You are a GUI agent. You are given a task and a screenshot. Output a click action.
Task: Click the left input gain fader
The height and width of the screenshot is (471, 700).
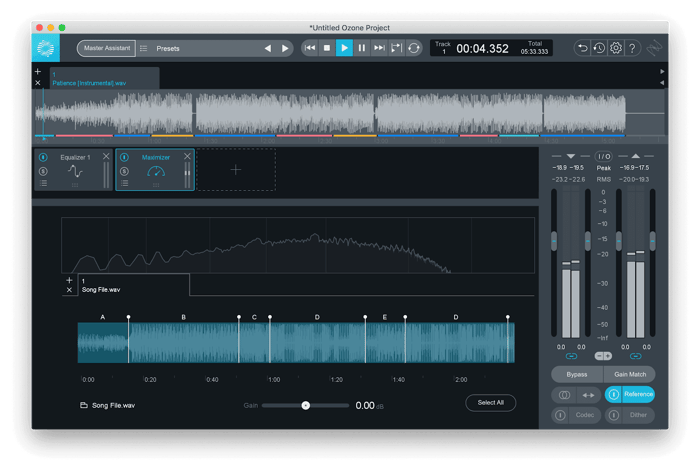554,241
